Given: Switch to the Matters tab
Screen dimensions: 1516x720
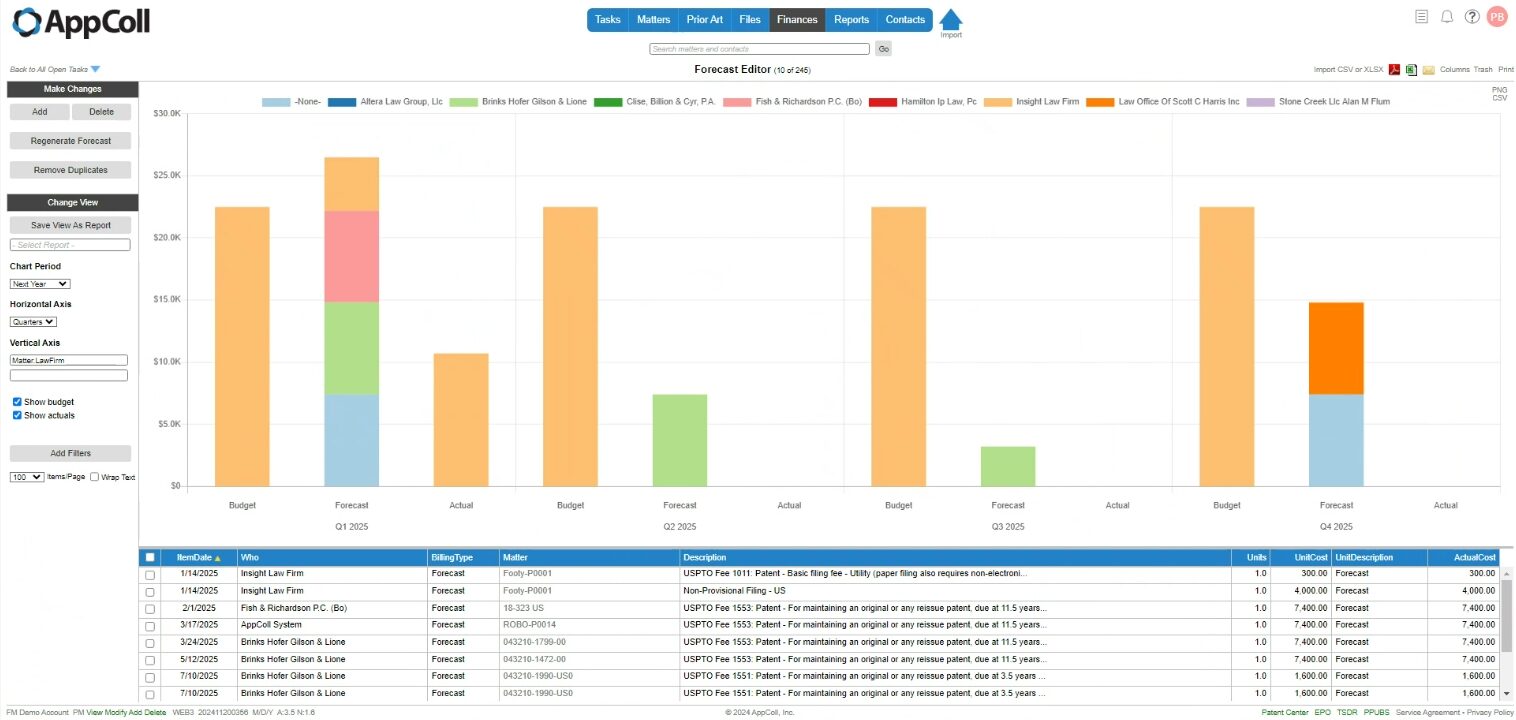Looking at the screenshot, I should pyautogui.click(x=653, y=20).
